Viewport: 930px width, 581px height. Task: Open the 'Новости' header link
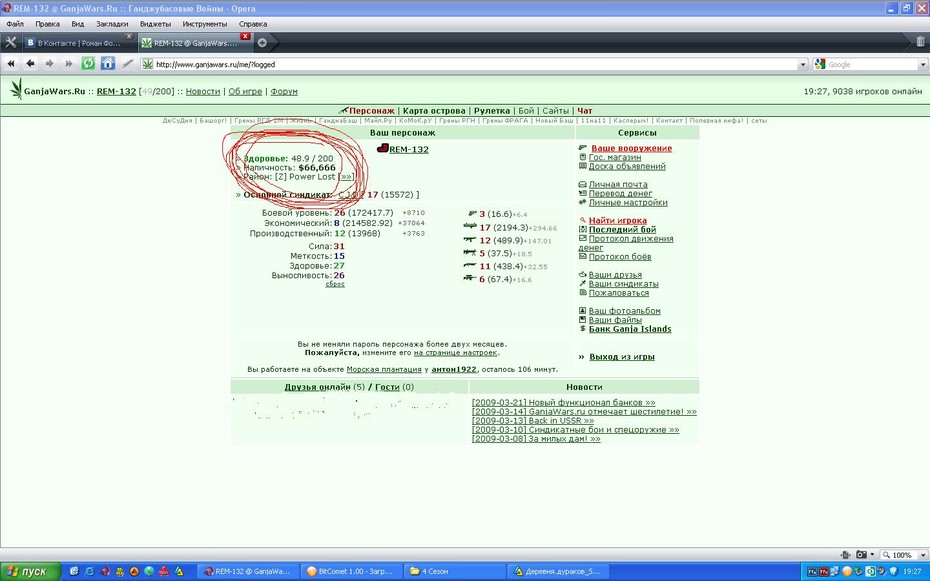[203, 91]
